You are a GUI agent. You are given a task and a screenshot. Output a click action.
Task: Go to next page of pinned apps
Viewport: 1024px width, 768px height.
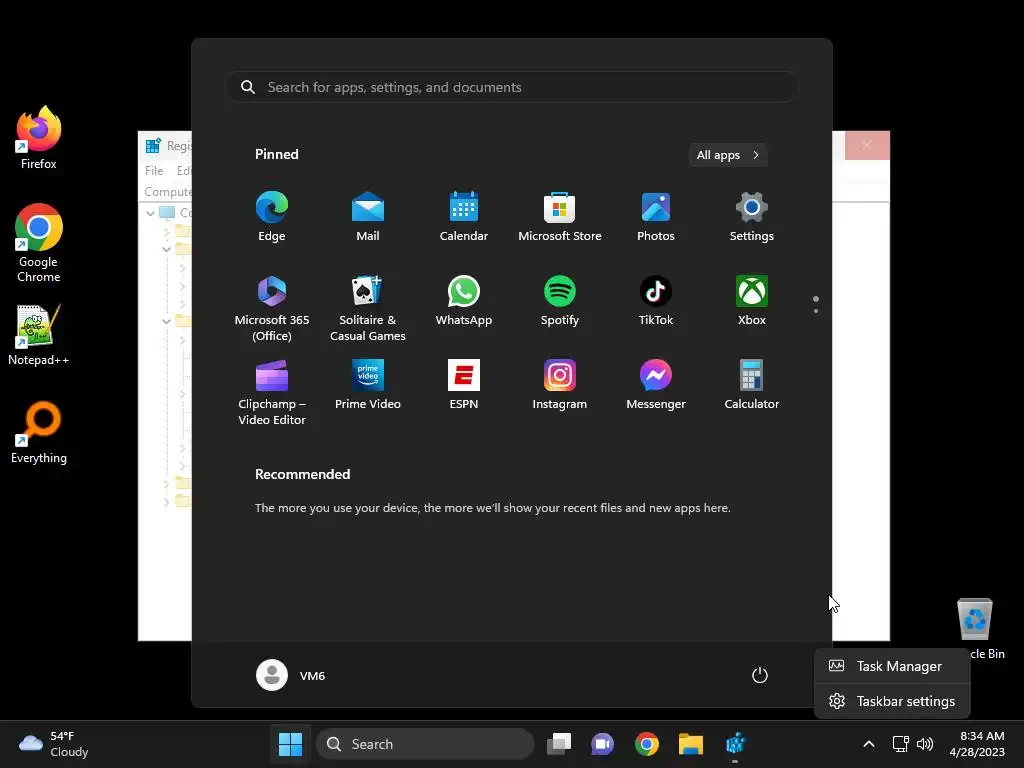pyautogui.click(x=816, y=311)
